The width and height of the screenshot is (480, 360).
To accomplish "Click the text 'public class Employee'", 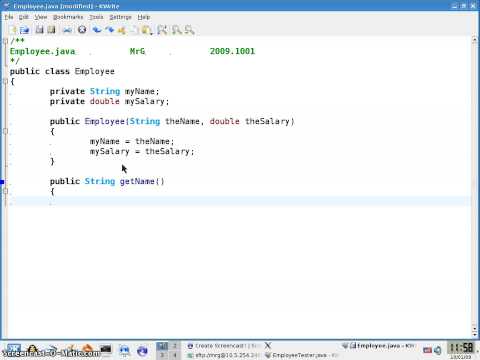I will click(62, 71).
